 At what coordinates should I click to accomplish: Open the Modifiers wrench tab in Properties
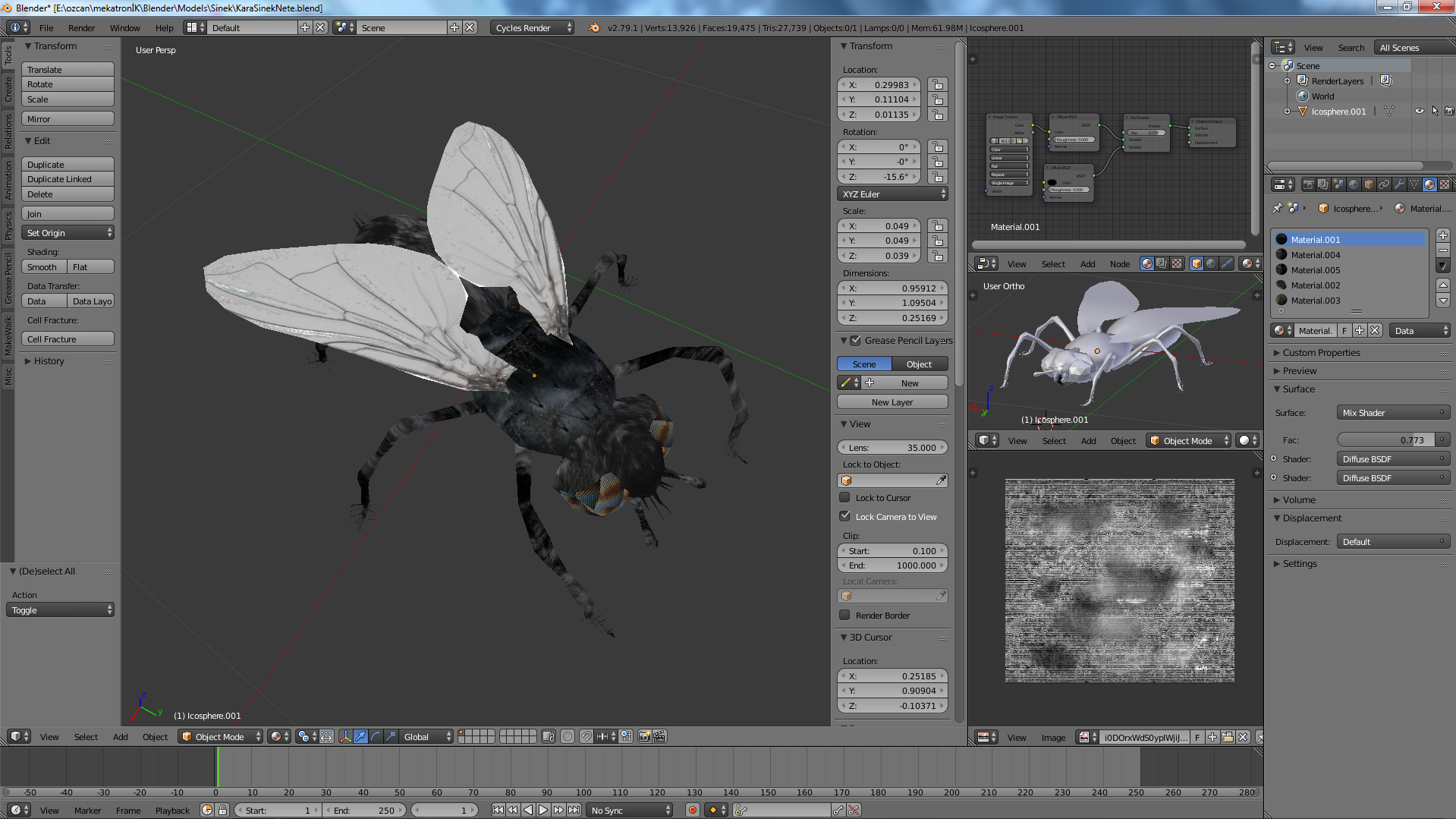1399,184
